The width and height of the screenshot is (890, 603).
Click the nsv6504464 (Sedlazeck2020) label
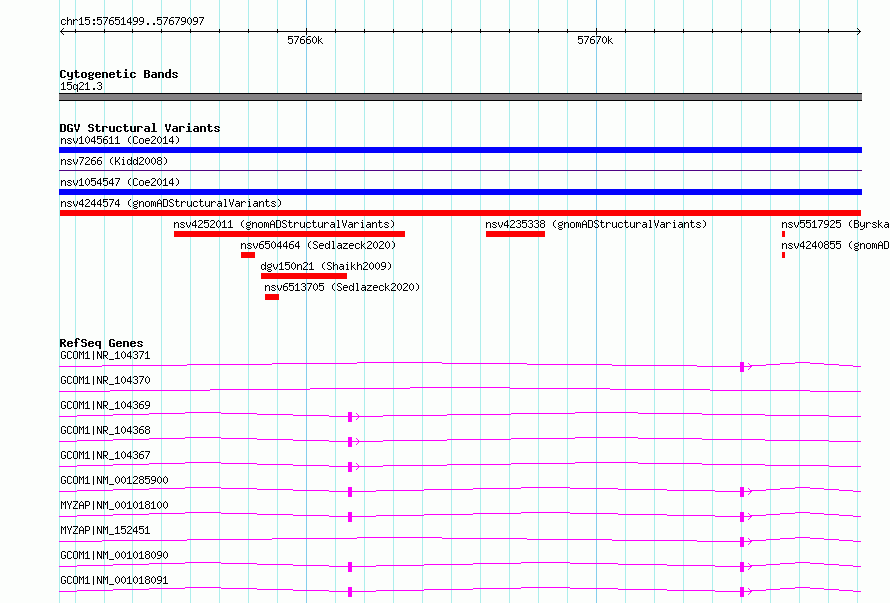tap(318, 245)
